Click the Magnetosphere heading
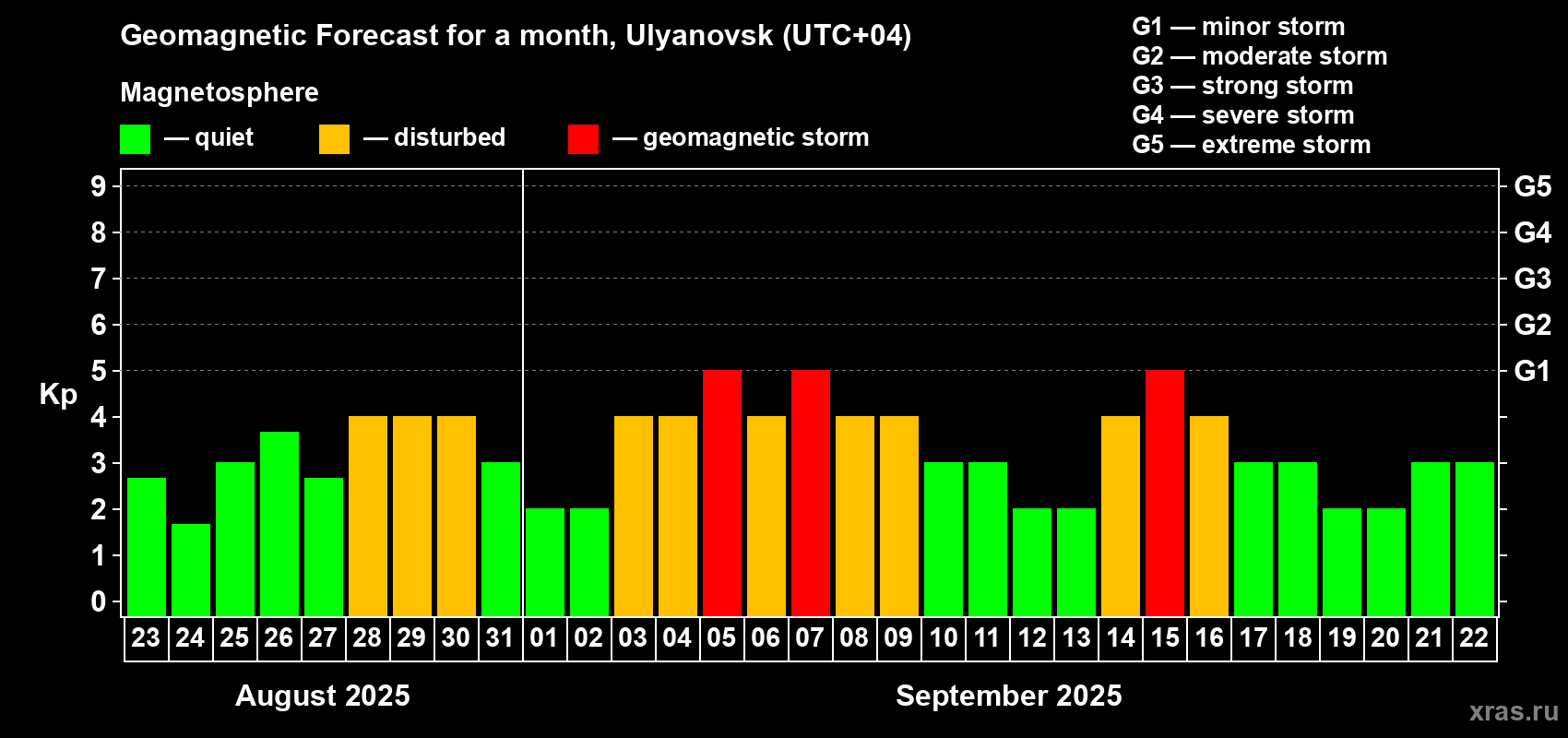Viewport: 1568px width, 738px height. pyautogui.click(x=220, y=92)
